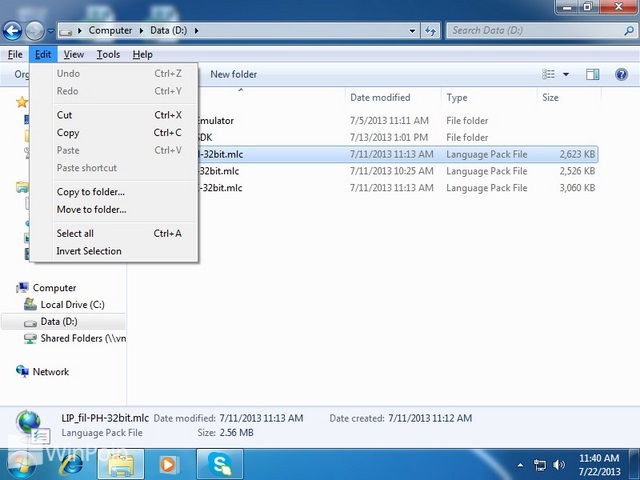
Task: Select Local Drive (C:) in navigation pane
Action: tap(72, 304)
